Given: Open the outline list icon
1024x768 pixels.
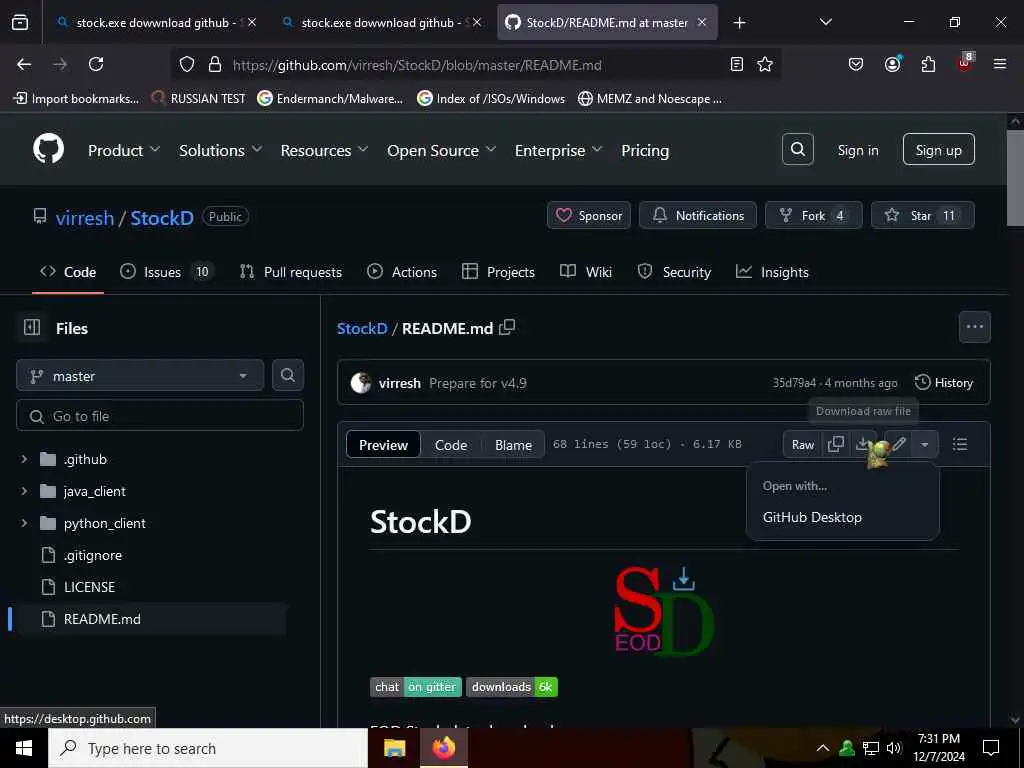Looking at the screenshot, I should click(x=960, y=444).
